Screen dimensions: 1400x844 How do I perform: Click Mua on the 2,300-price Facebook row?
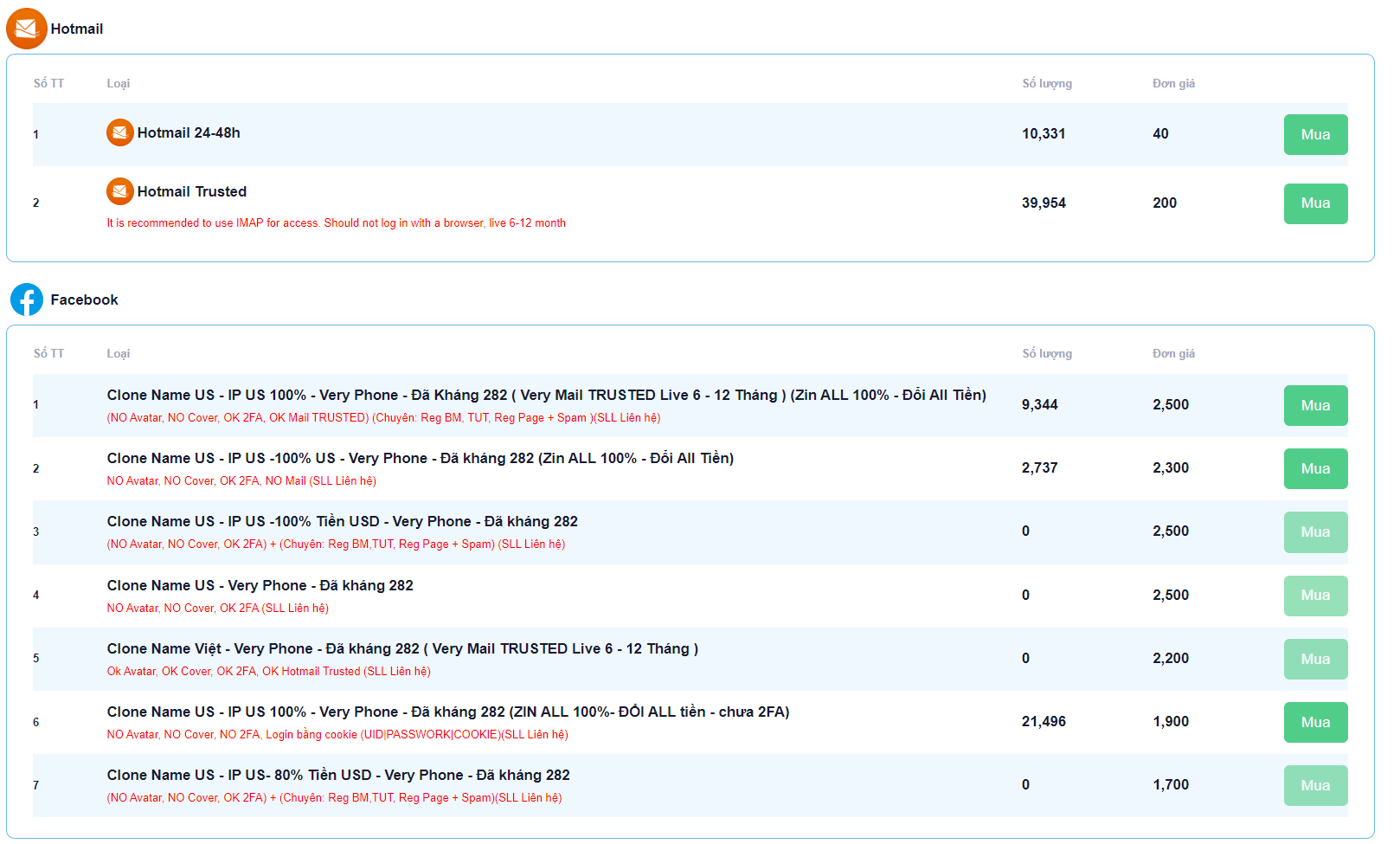(1315, 468)
